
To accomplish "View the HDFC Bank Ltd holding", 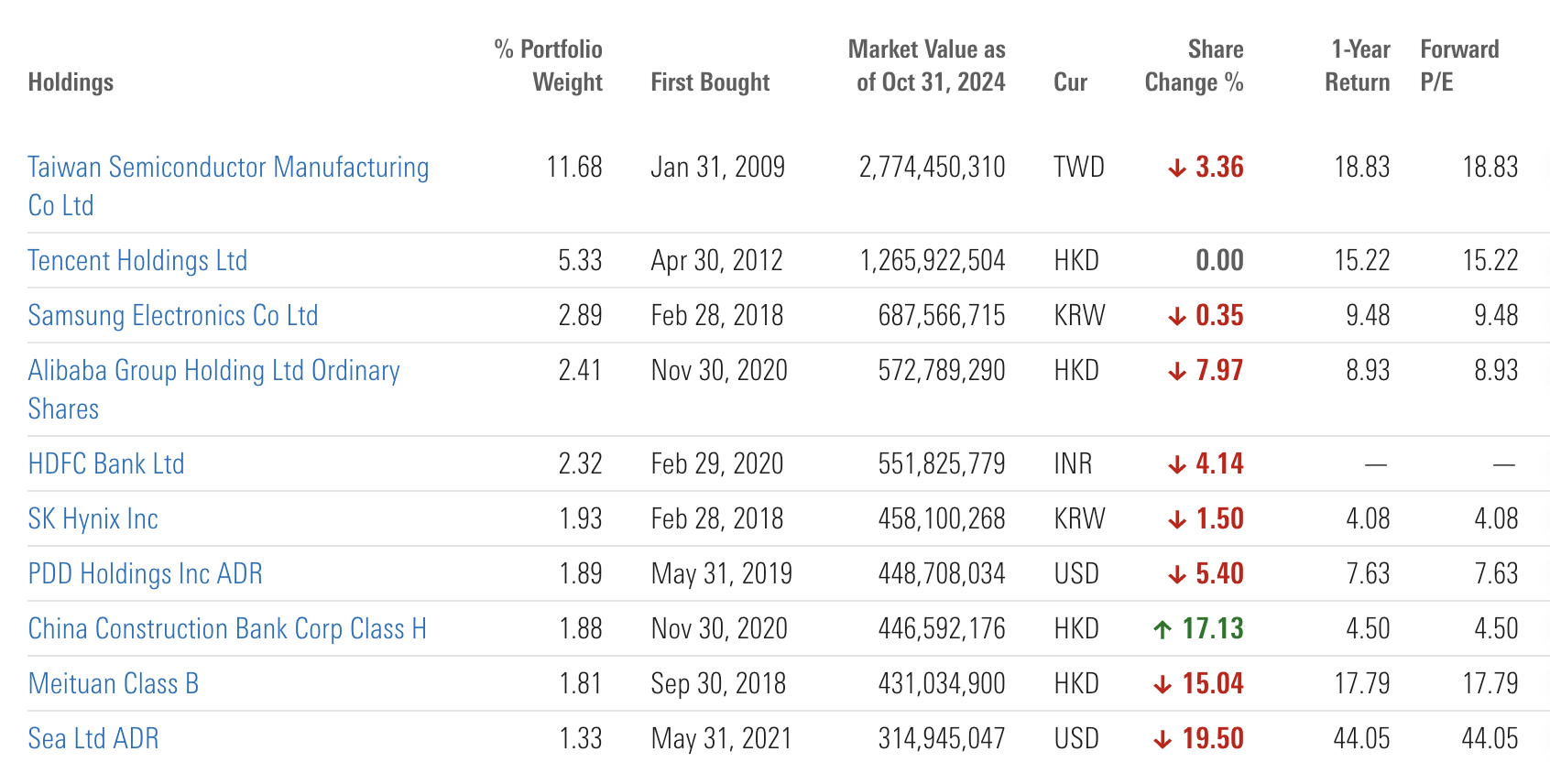I will click(106, 464).
